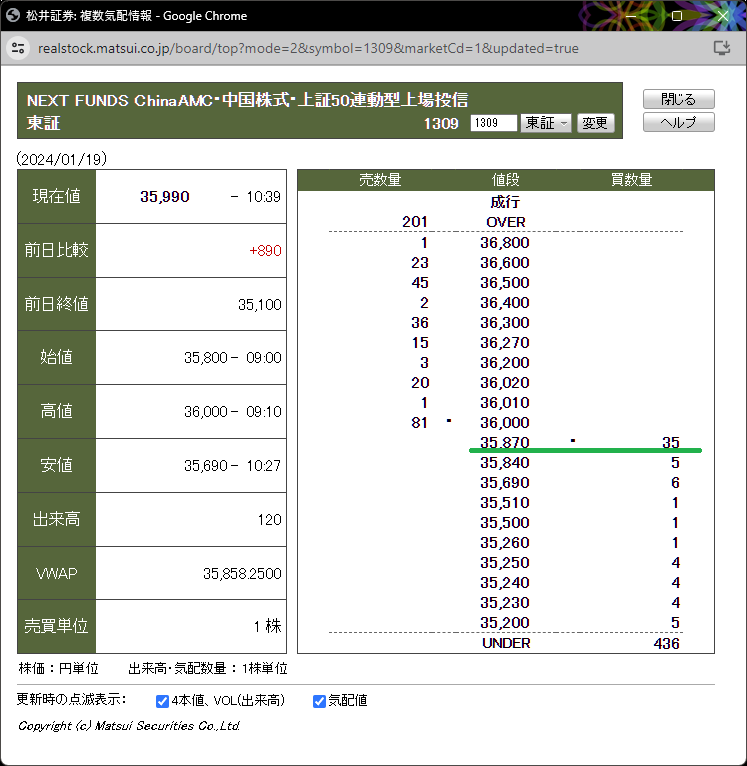Click the best ask price 36,000

[x=505, y=423]
